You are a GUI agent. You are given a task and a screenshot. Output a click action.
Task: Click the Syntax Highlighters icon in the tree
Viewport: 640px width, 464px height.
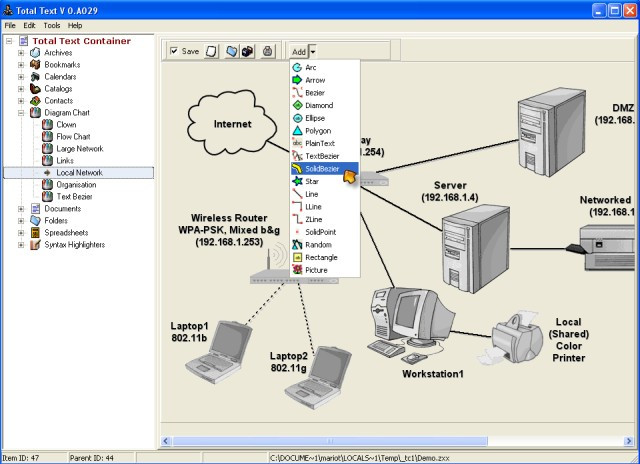point(35,245)
